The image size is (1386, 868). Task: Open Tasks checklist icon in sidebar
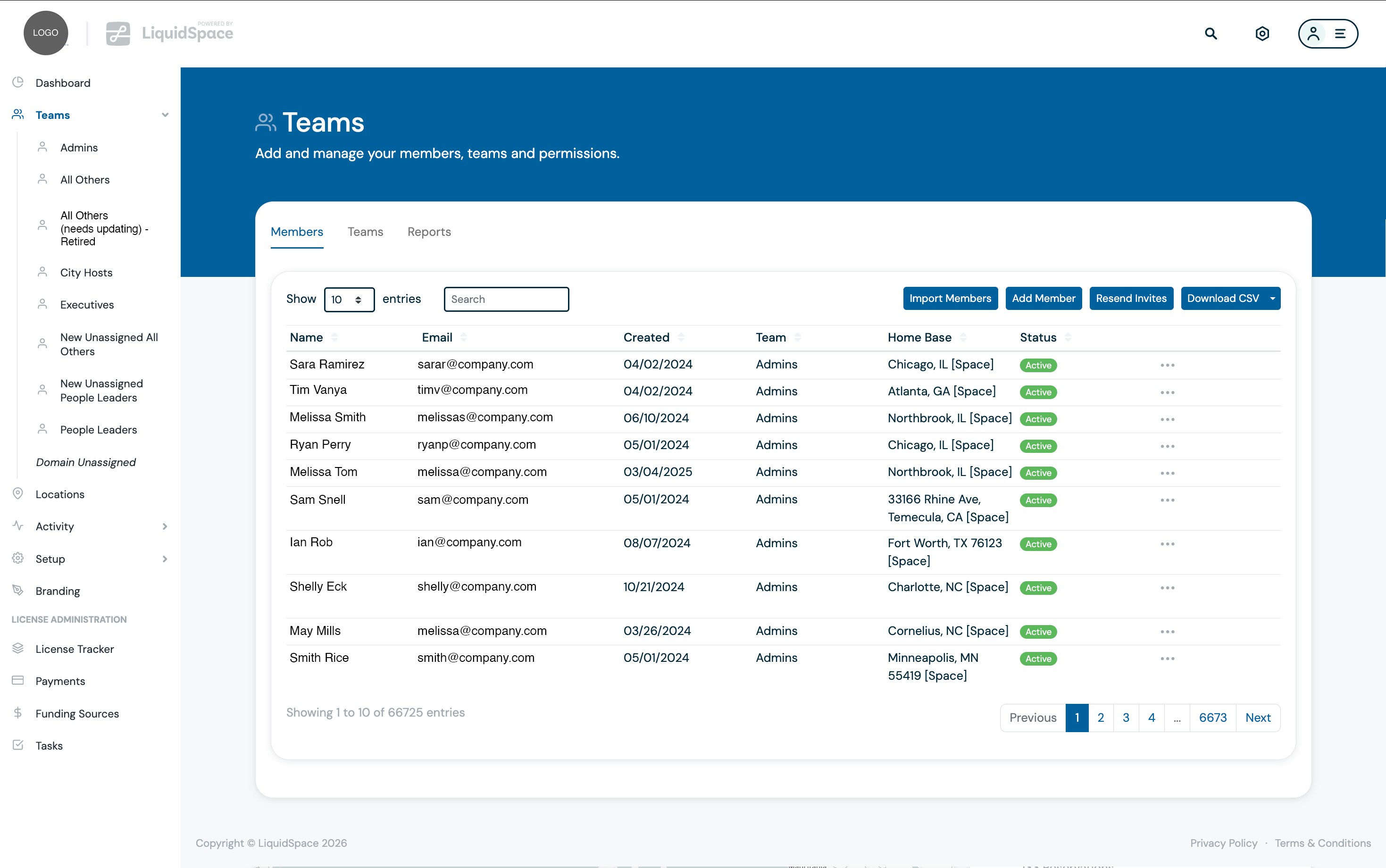18,745
